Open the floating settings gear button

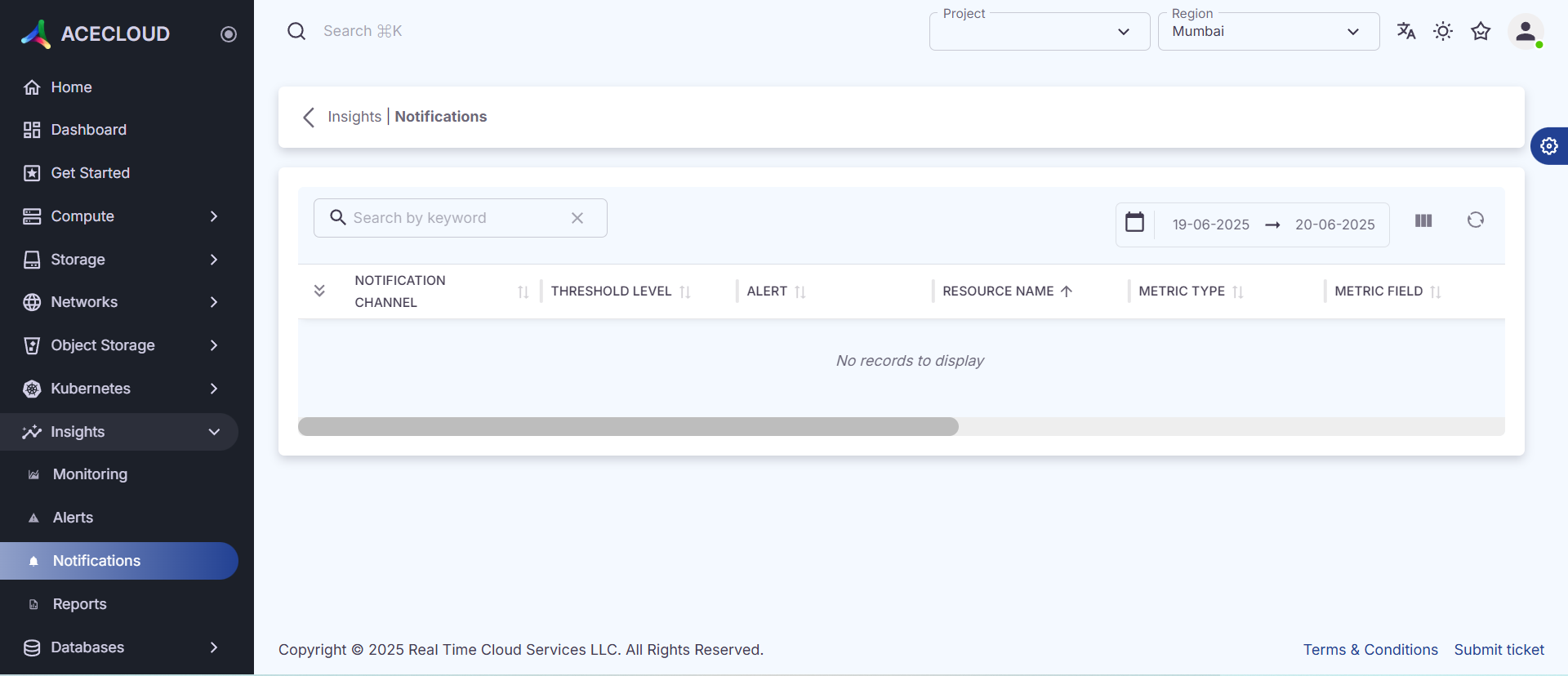click(1549, 146)
